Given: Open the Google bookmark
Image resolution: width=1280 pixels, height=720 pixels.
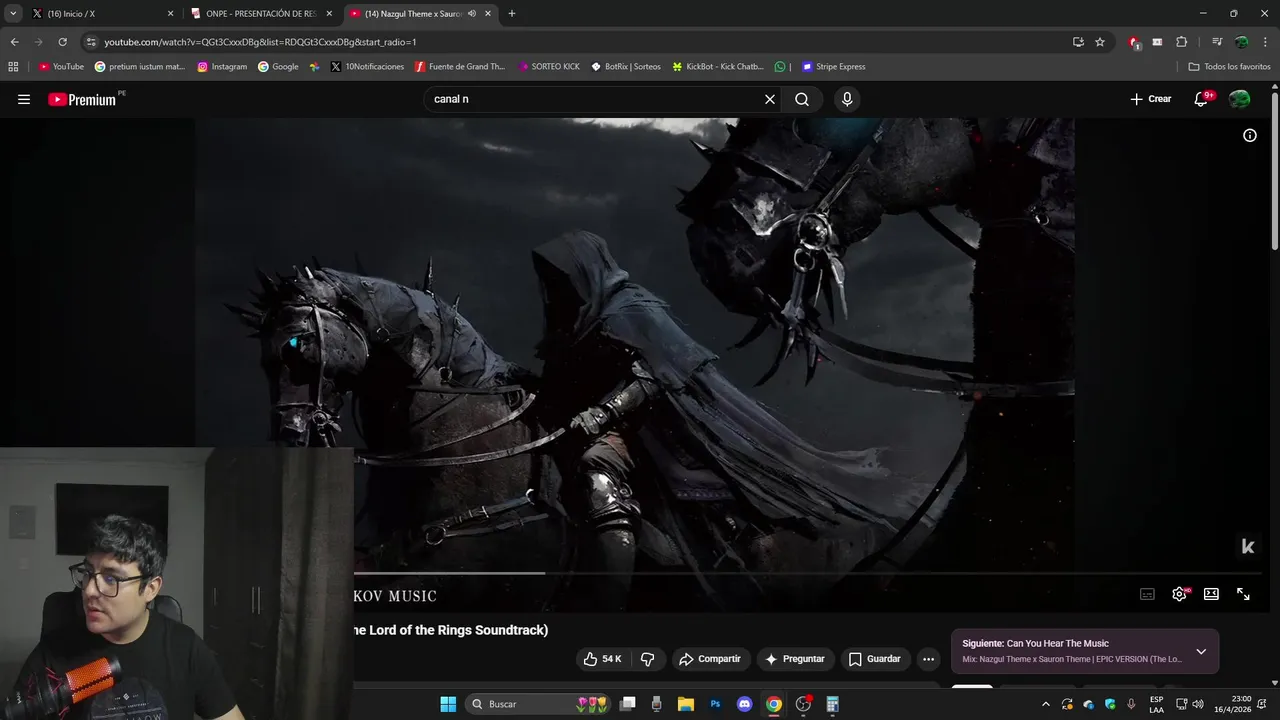Looking at the screenshot, I should (278, 67).
